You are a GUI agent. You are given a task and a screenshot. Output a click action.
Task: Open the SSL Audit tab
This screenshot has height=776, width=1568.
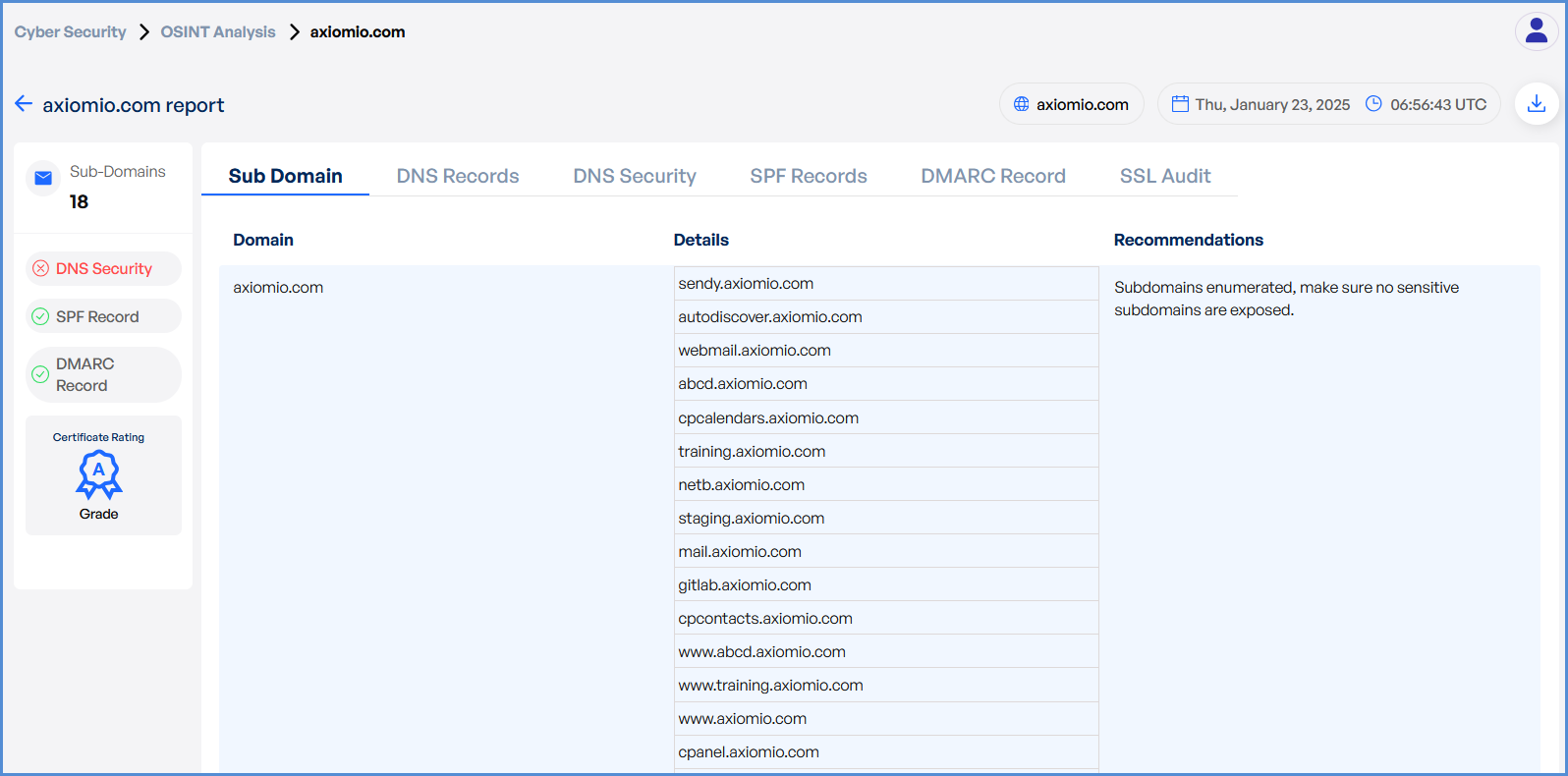point(1164,176)
